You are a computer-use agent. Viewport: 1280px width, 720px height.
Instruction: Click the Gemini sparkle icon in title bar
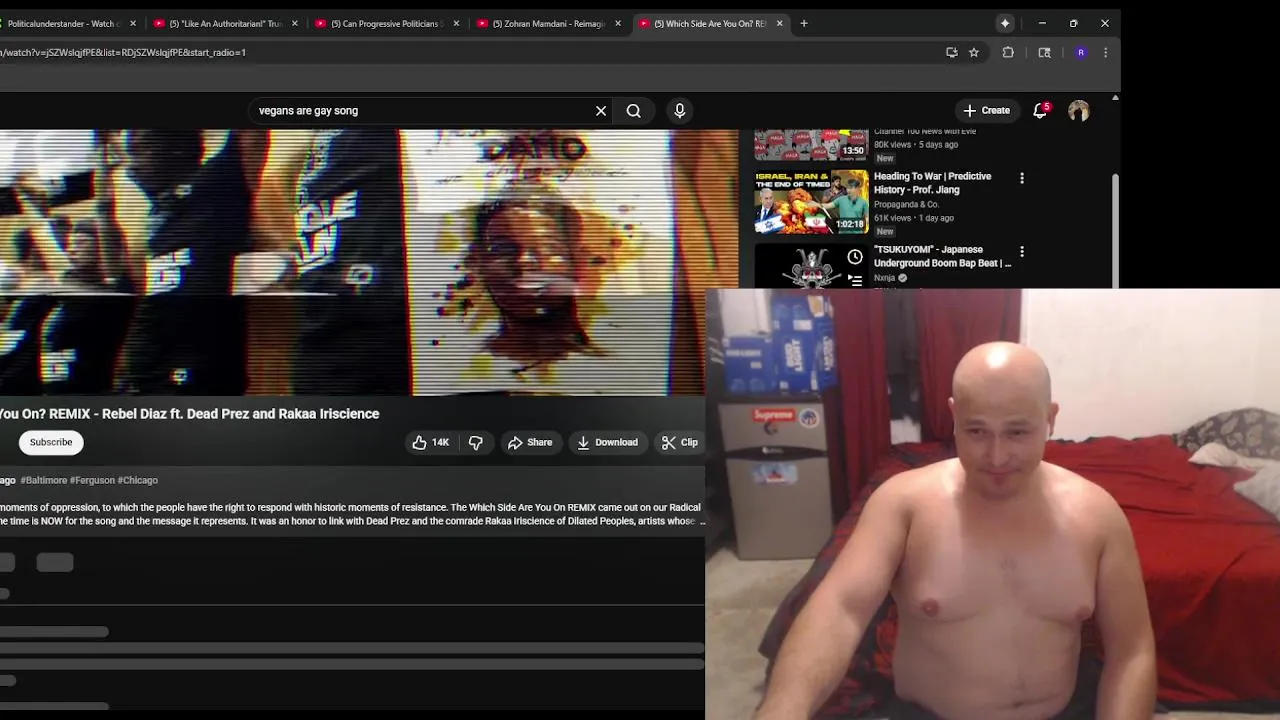coord(1005,23)
